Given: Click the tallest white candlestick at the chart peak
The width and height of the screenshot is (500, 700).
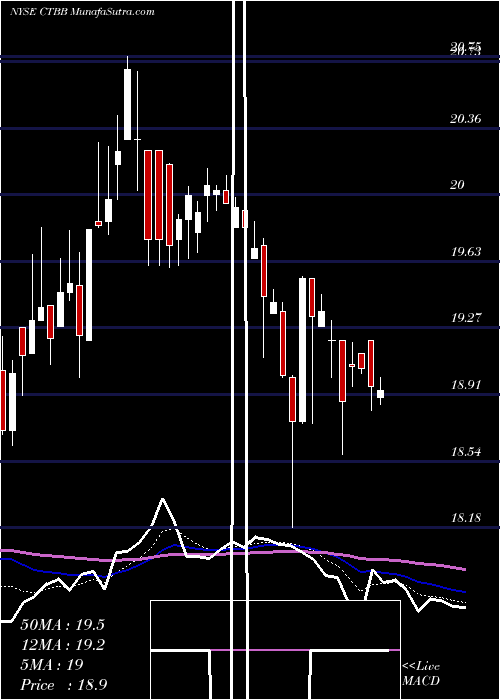Looking at the screenshot, I should [128, 98].
